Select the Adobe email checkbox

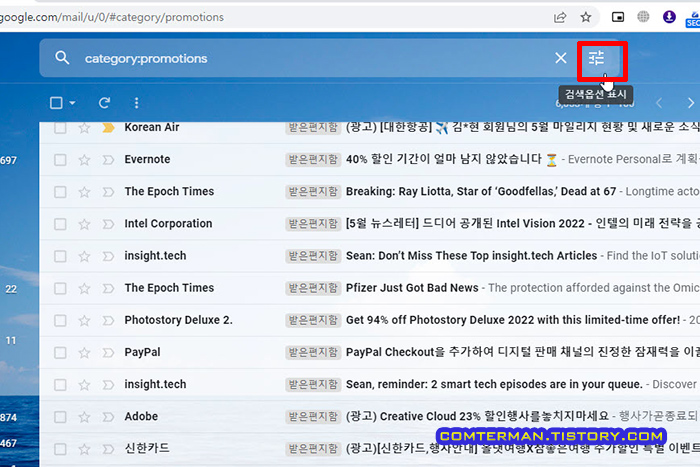pyautogui.click(x=60, y=417)
